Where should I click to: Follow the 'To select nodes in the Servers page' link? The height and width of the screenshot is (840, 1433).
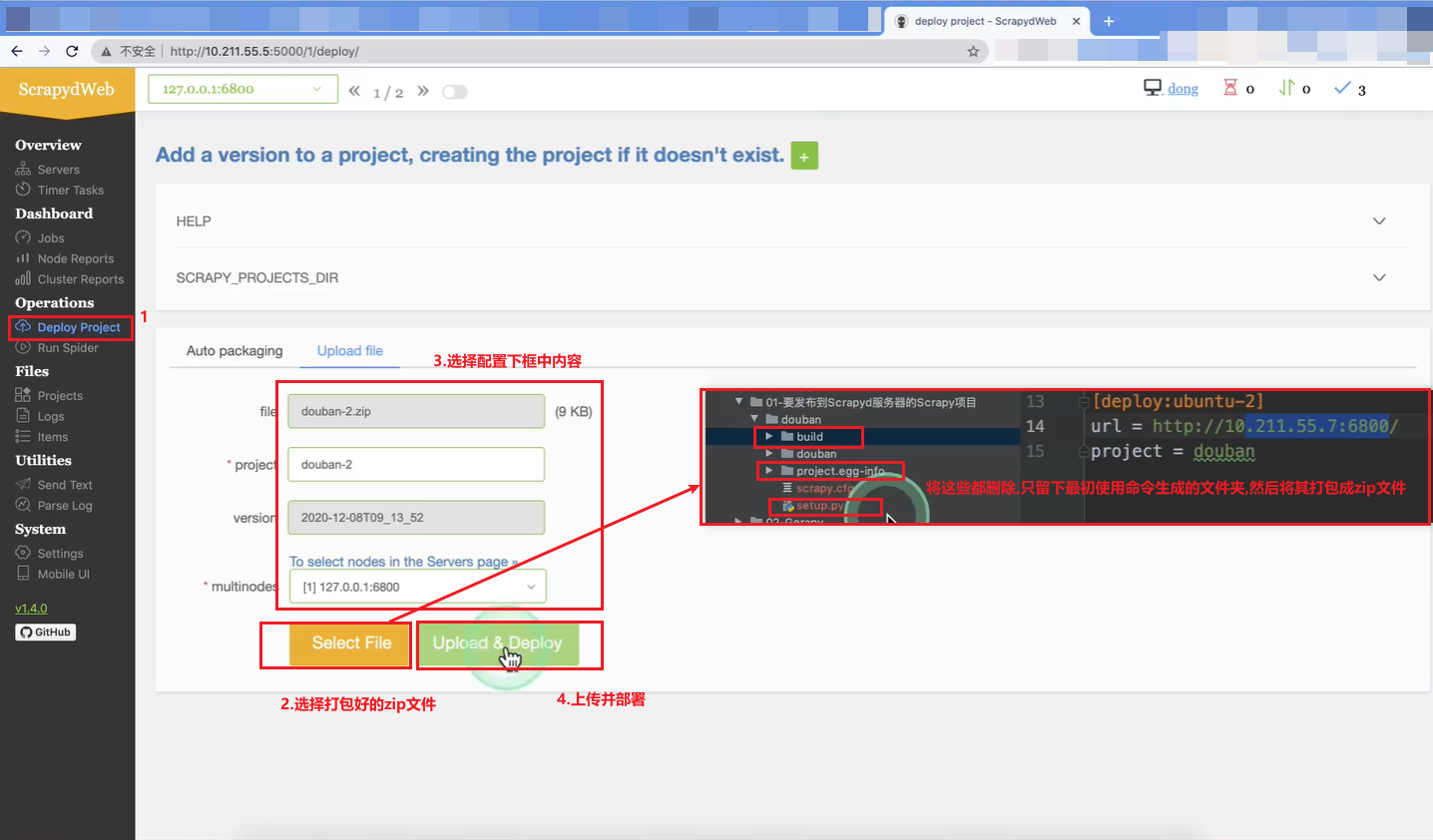coord(403,562)
